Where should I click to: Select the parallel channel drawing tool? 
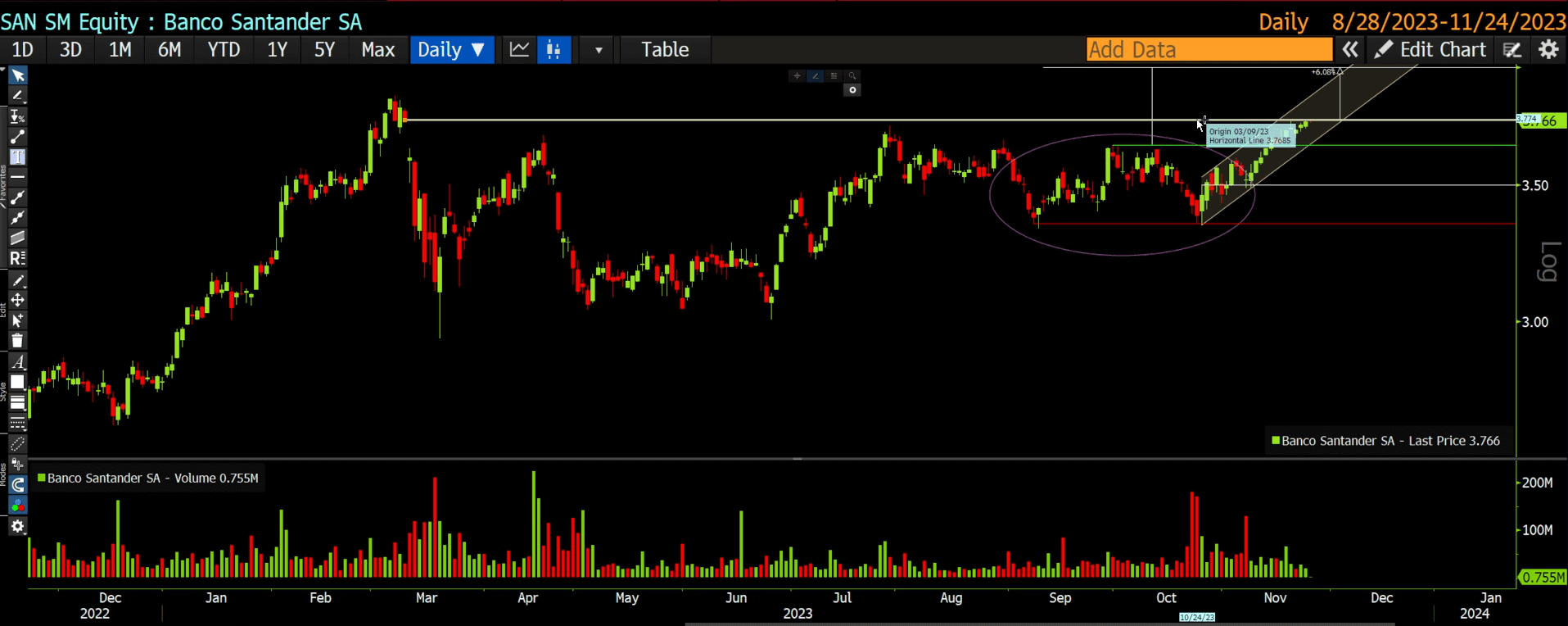point(17,238)
